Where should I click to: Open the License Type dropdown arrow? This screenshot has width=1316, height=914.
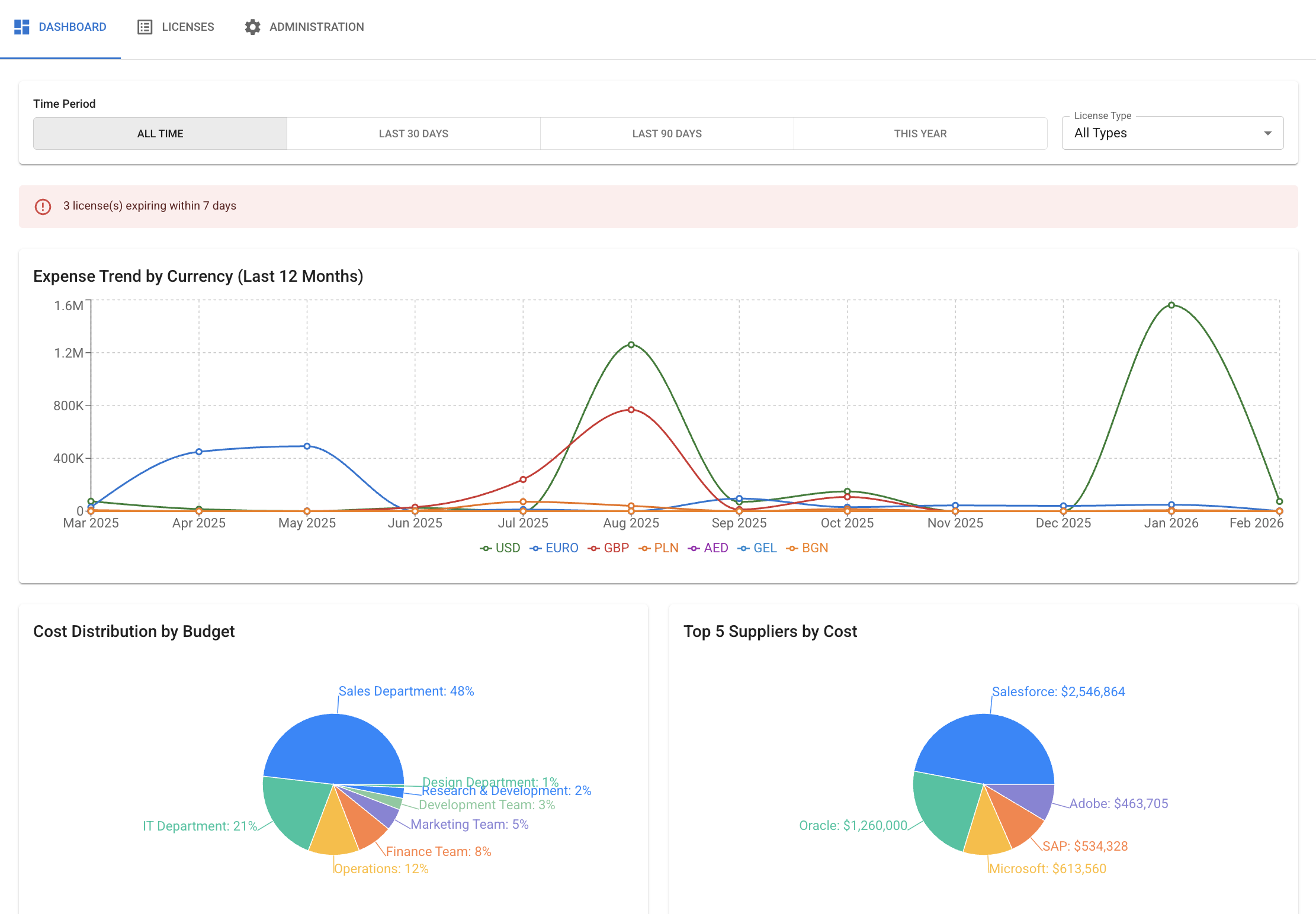[1267, 134]
